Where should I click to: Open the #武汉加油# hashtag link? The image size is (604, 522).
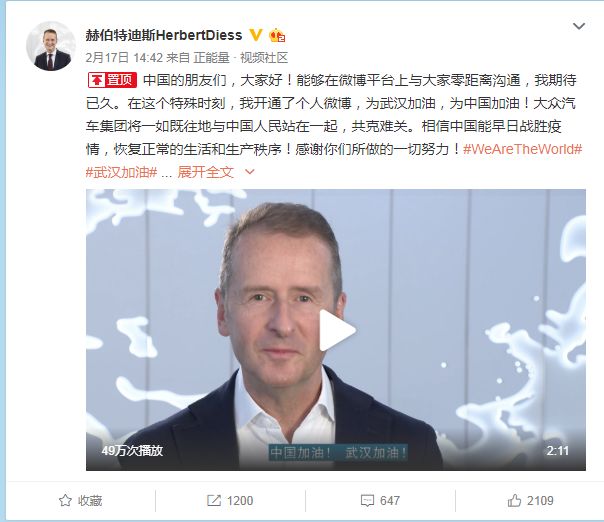[121, 172]
